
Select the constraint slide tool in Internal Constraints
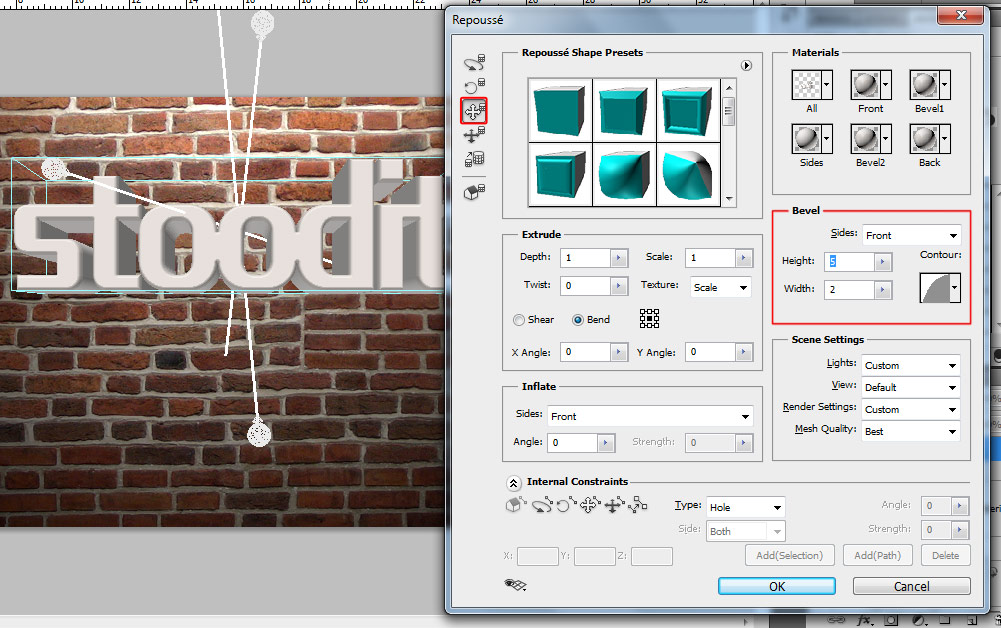click(613, 505)
